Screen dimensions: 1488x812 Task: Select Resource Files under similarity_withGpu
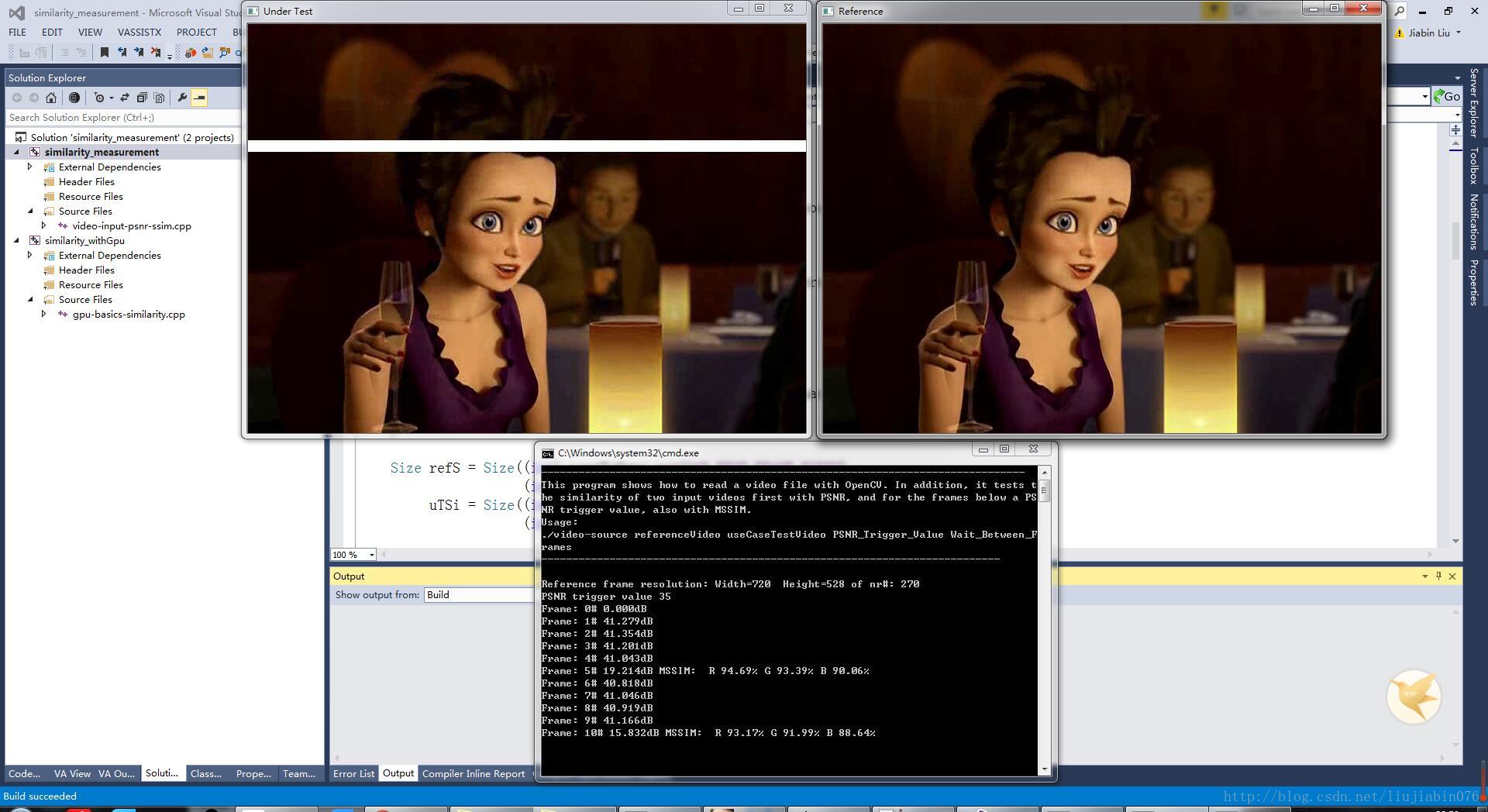click(x=91, y=285)
